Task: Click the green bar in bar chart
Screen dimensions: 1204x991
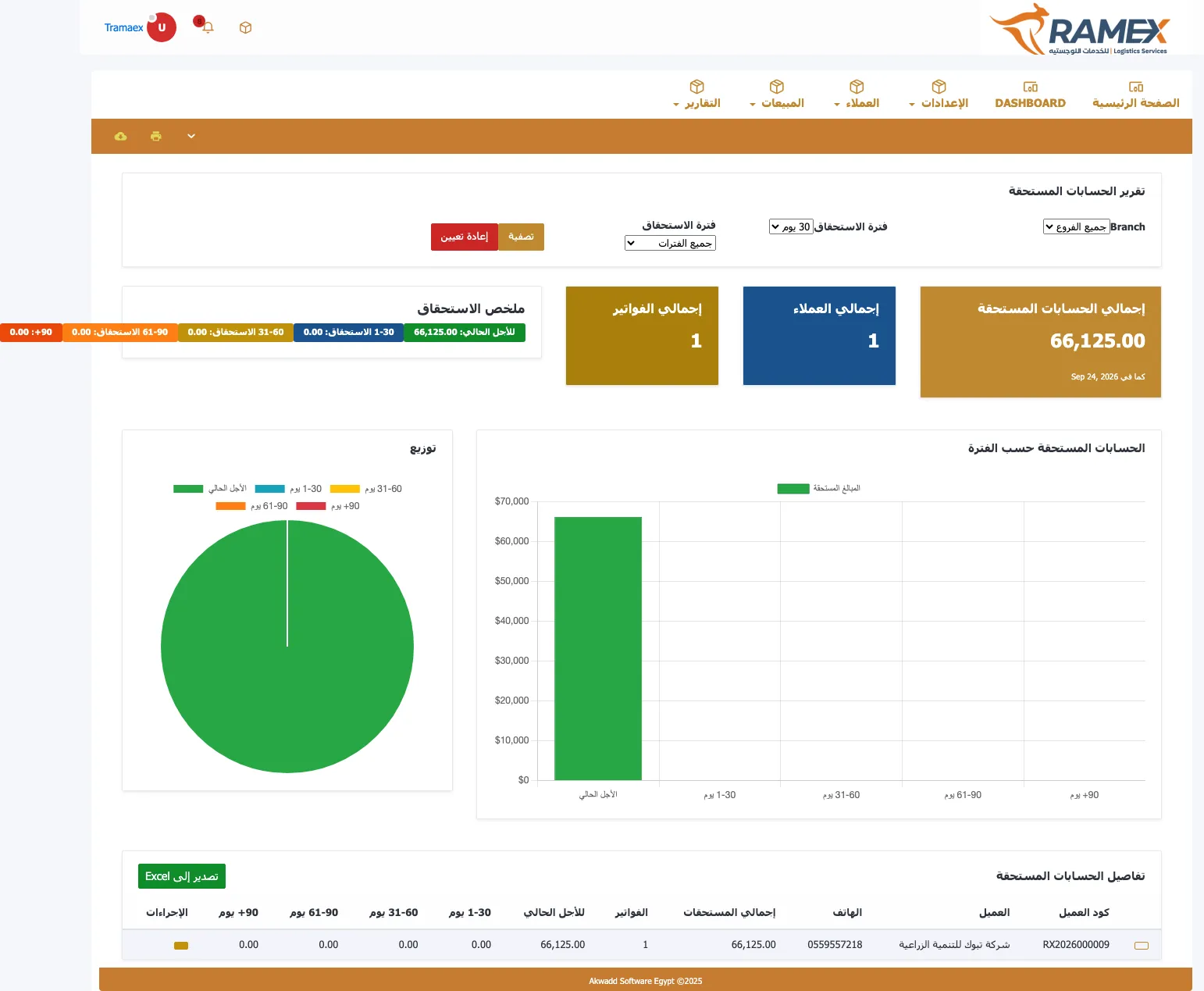Action: click(x=598, y=648)
